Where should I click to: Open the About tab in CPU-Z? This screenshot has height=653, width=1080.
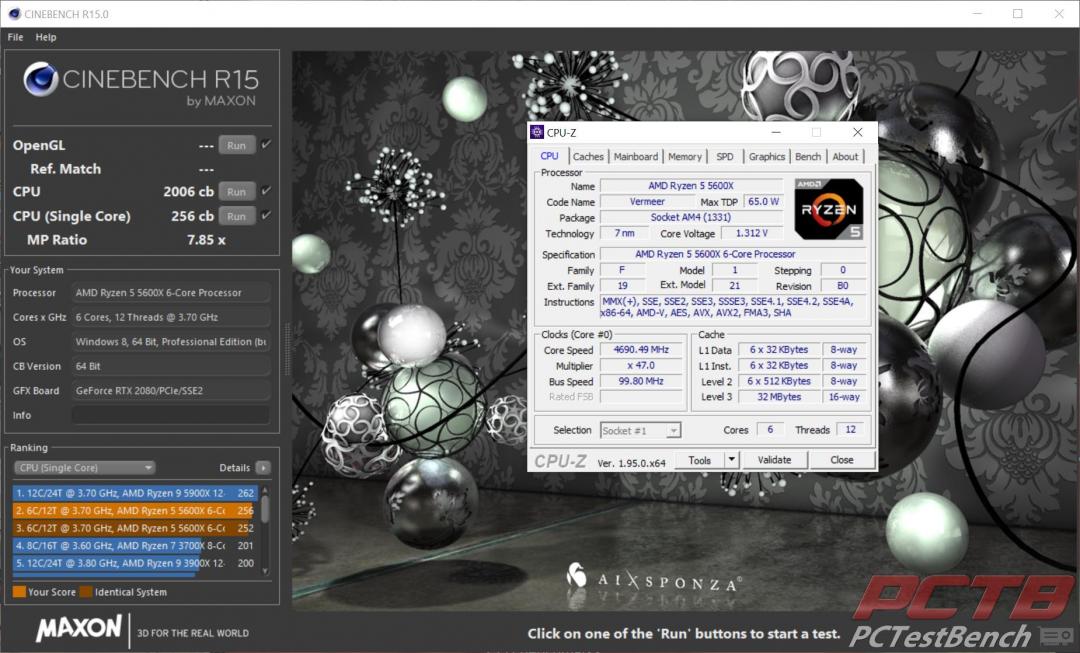point(845,157)
